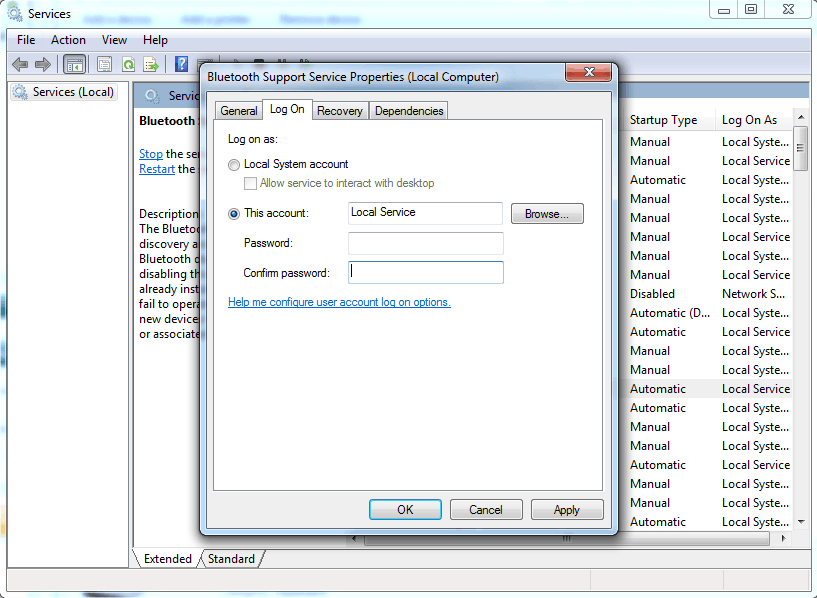Select the This account radio button
Image resolution: width=817 pixels, height=598 pixels.
point(234,214)
